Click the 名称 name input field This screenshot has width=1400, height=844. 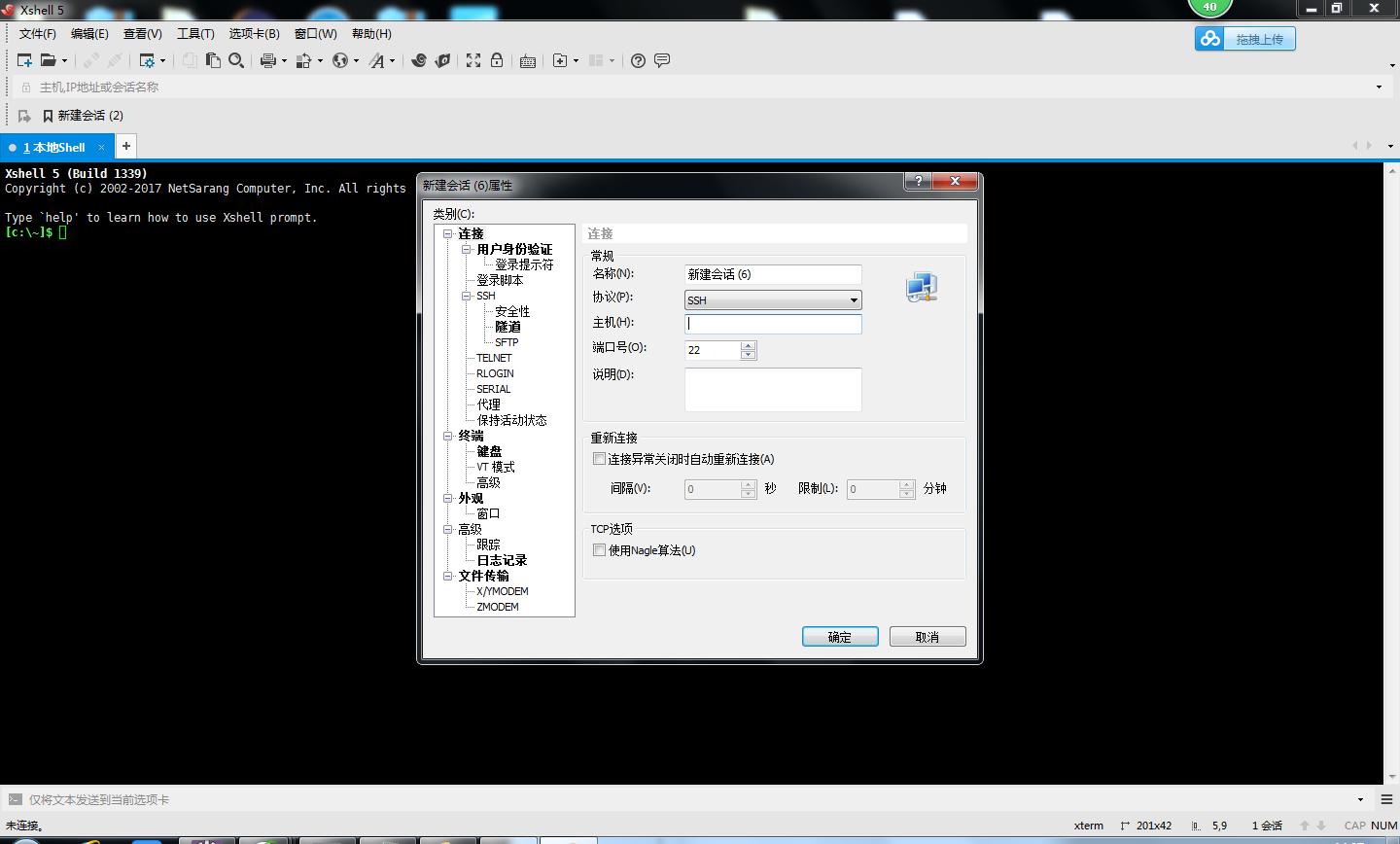point(773,274)
